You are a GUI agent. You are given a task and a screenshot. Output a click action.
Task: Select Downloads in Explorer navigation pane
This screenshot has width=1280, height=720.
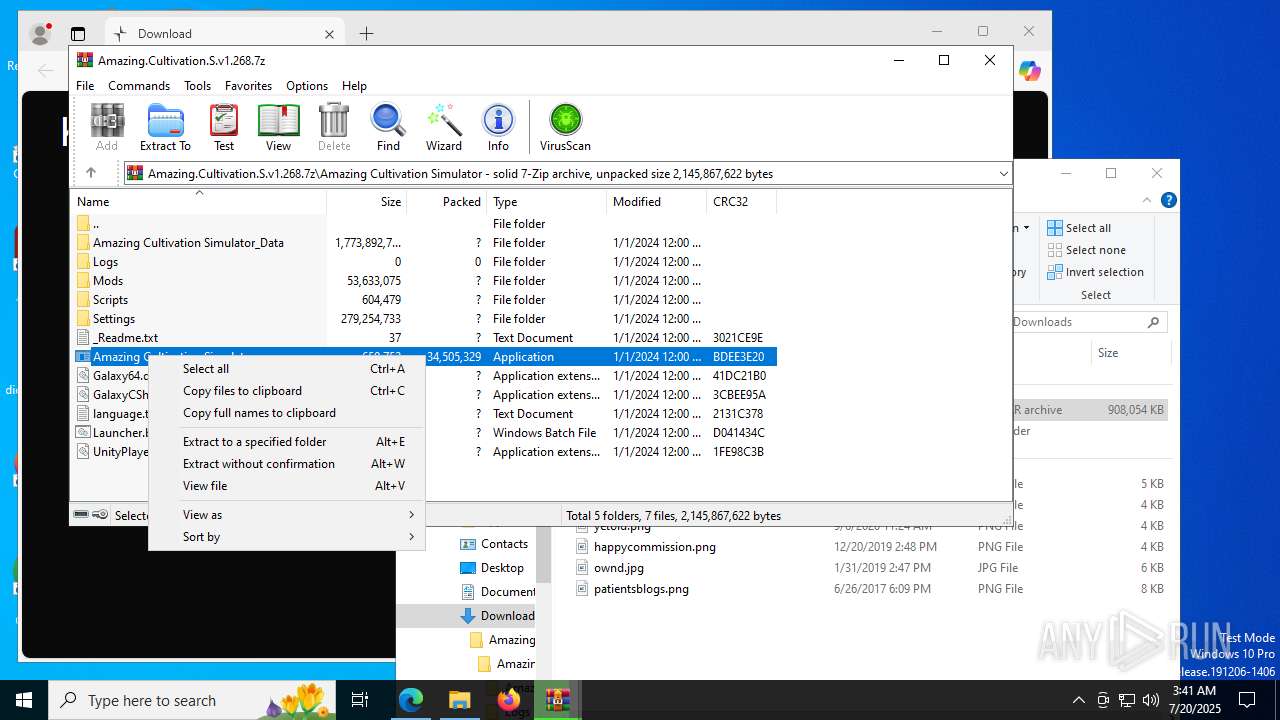(x=497, y=616)
